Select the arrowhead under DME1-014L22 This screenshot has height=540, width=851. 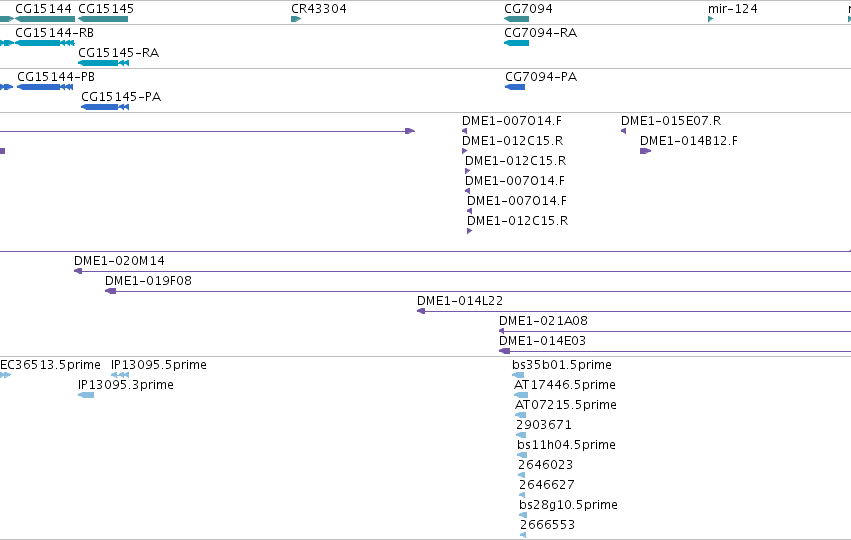[421, 311]
